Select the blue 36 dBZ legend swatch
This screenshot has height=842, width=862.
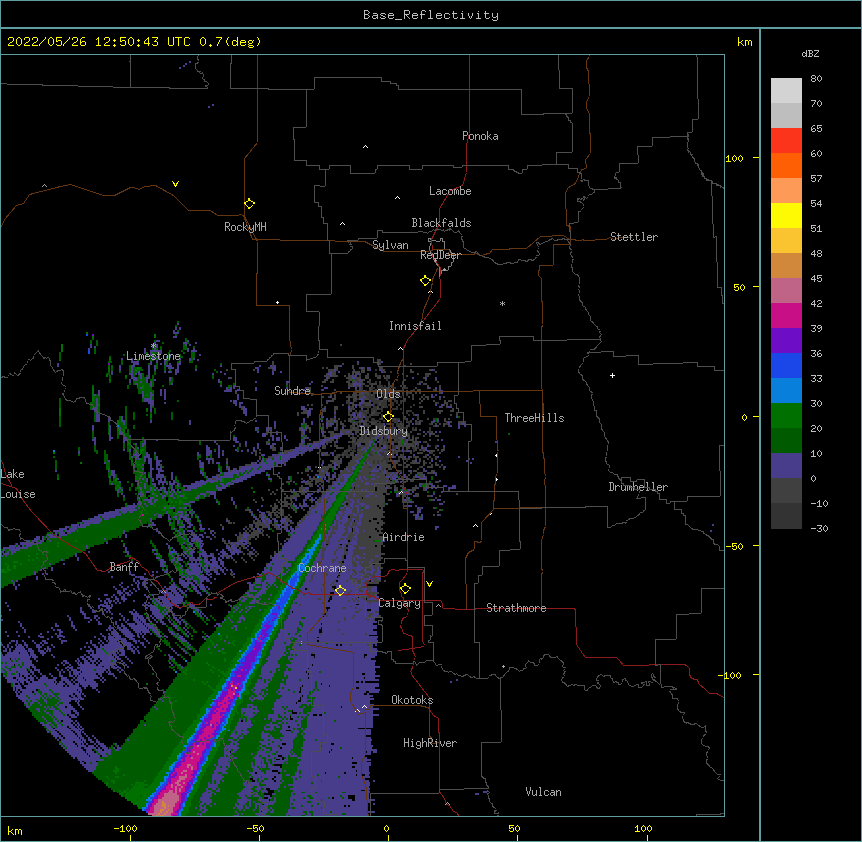pos(786,365)
